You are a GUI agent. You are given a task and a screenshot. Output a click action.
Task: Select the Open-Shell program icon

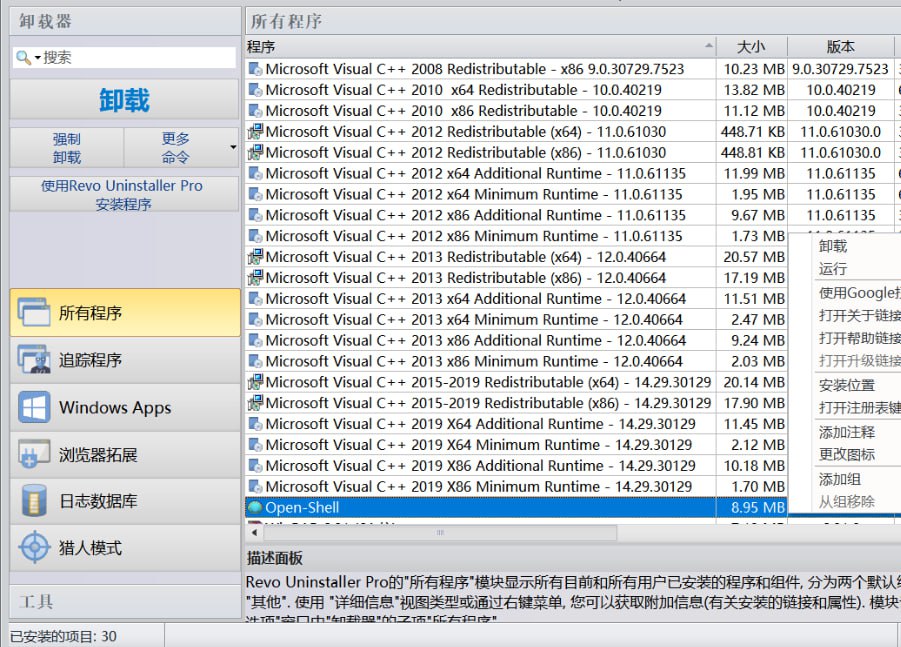[255, 507]
